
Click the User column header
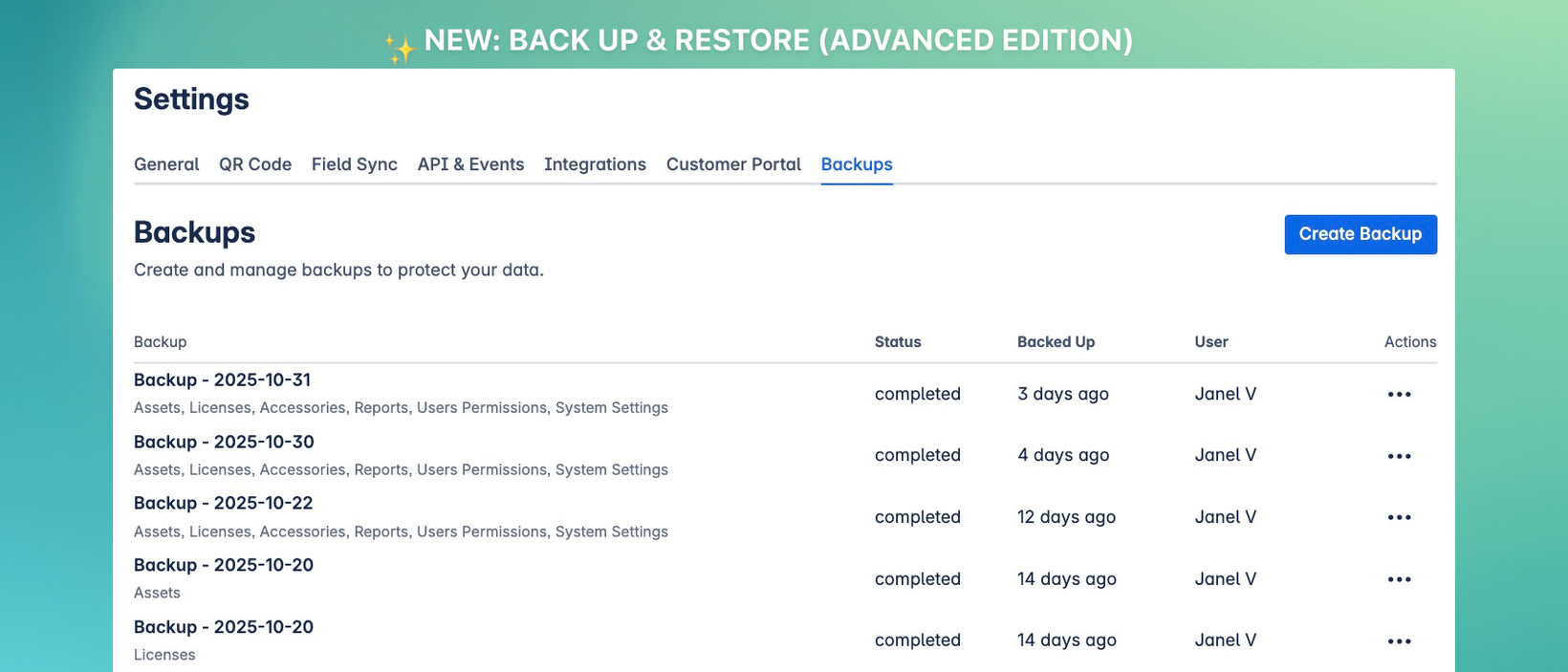(1211, 342)
